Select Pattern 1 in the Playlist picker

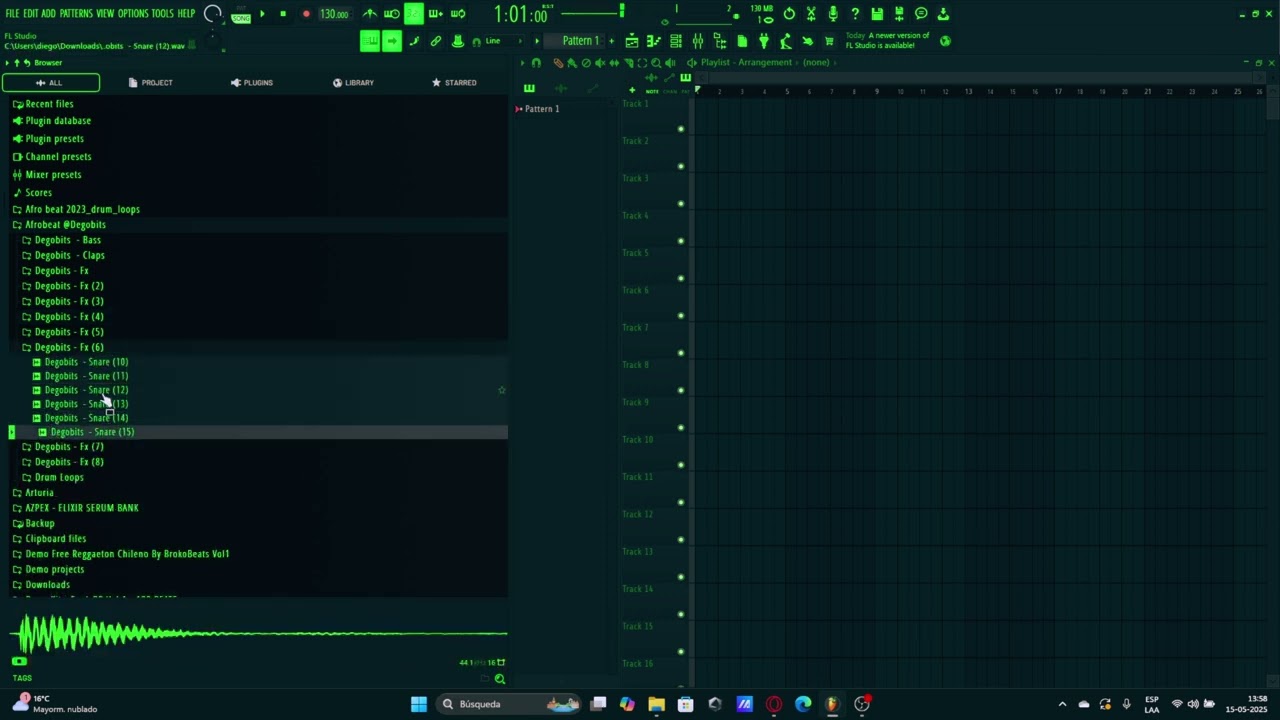tap(541, 109)
